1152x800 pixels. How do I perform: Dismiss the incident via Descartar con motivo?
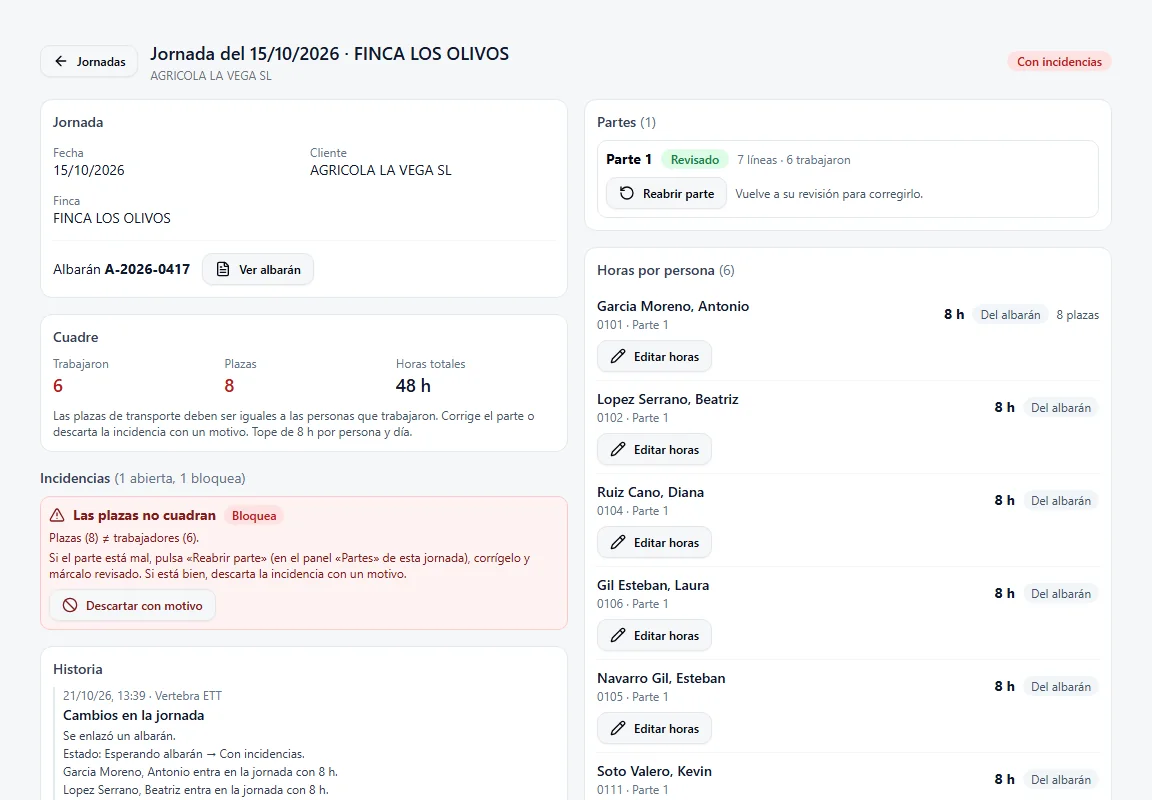[132, 606]
